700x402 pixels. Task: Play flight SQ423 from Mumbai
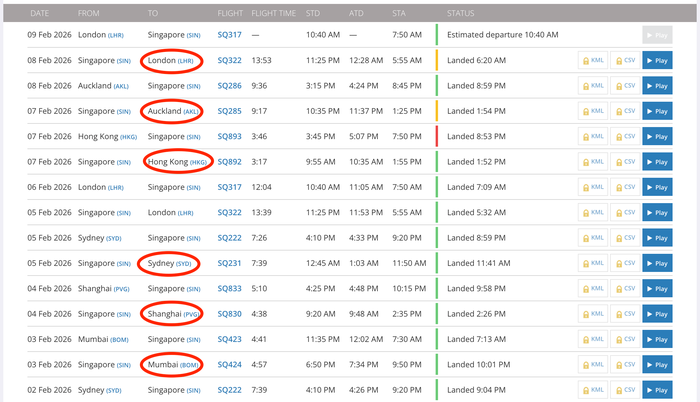pyautogui.click(x=657, y=339)
